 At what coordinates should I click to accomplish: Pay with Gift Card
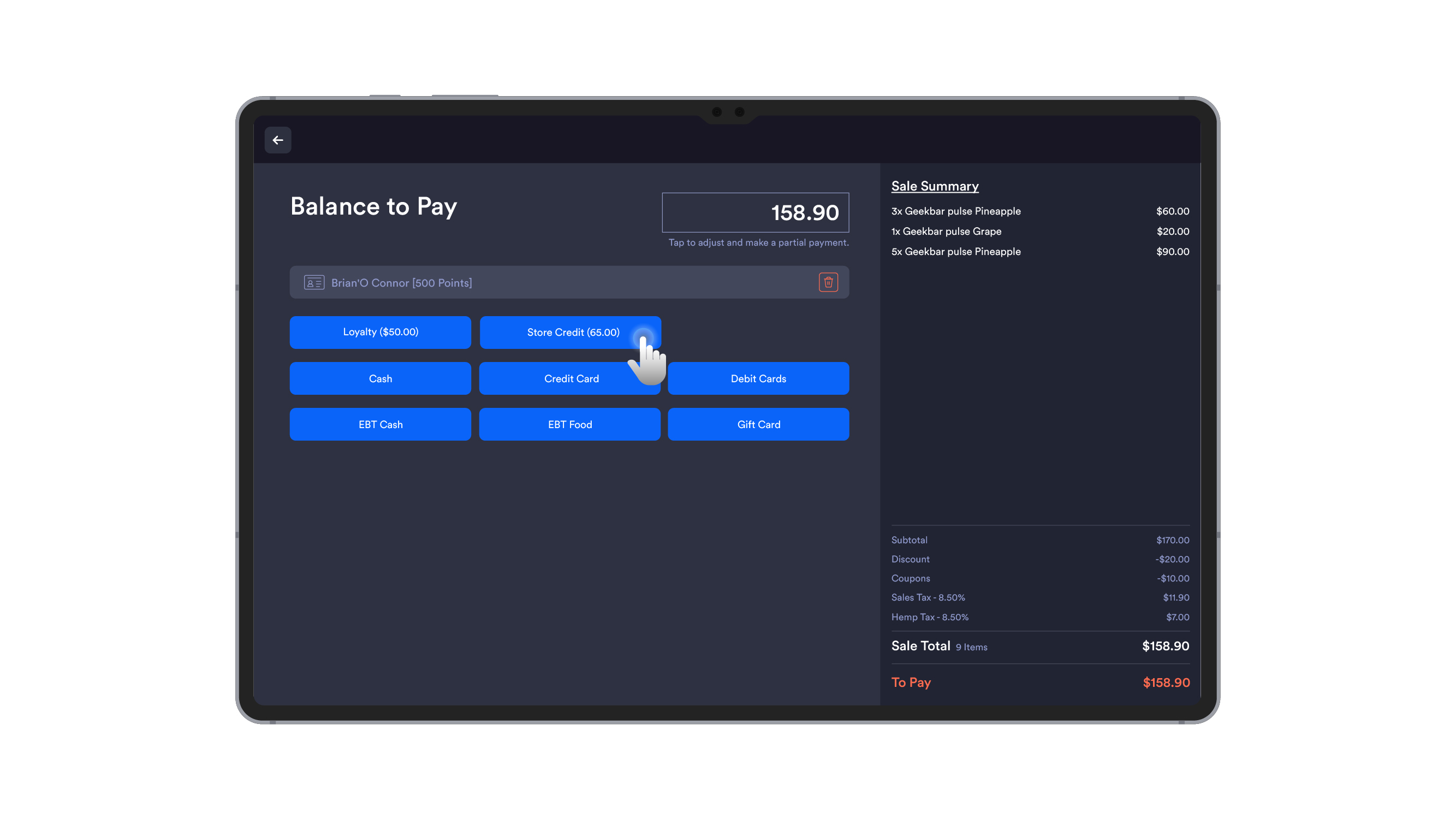(758, 424)
